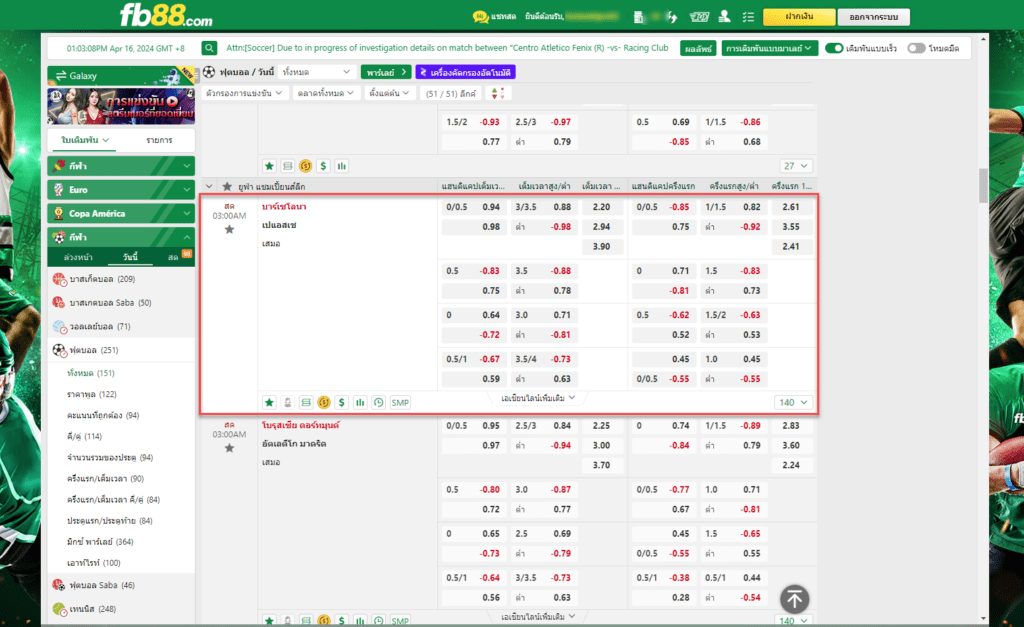
Task: Click the fb88.com logo
Action: pyautogui.click(x=167, y=16)
